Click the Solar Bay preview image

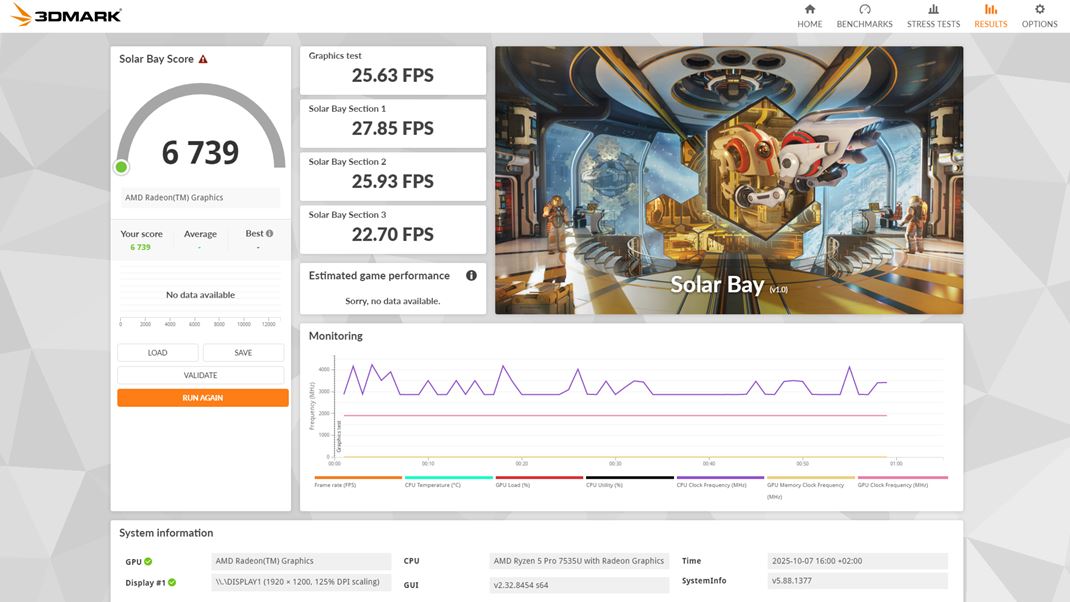click(728, 178)
